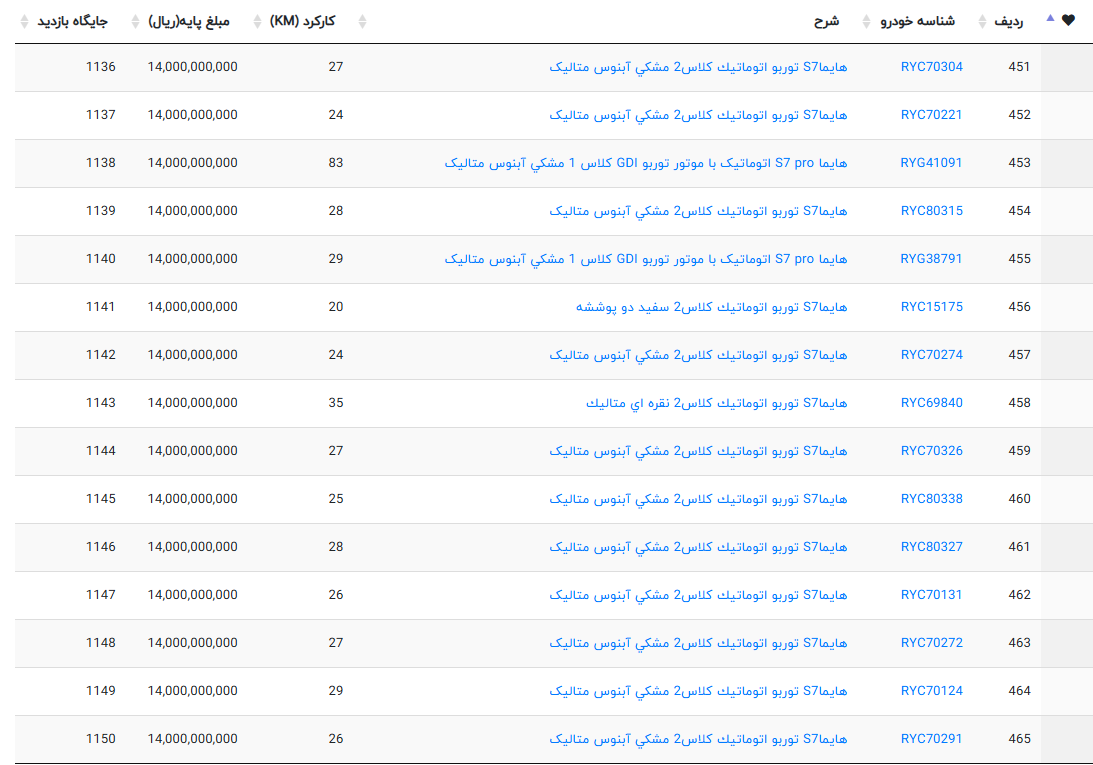Image resolution: width=1093 pixels, height=765 pixels.
Task: Click mileage value 20 in row 456
Action: point(336,308)
